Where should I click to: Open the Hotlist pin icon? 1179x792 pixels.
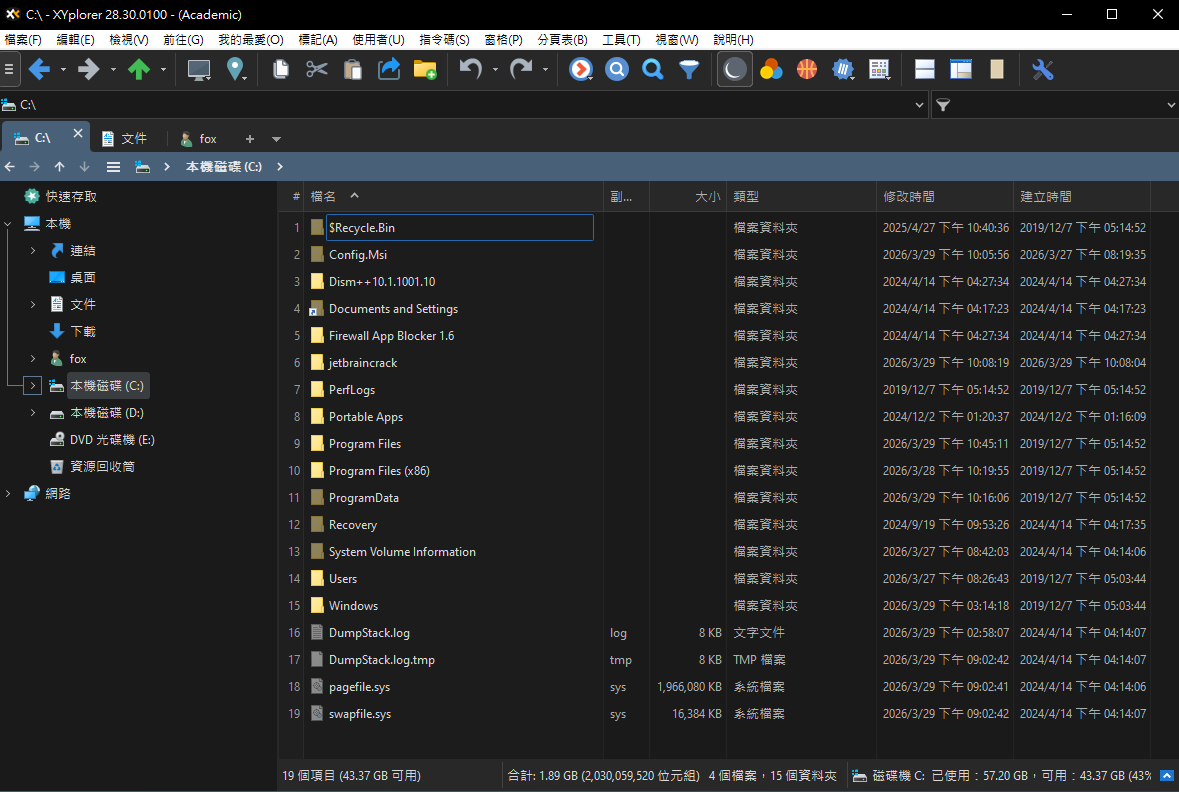coord(235,70)
